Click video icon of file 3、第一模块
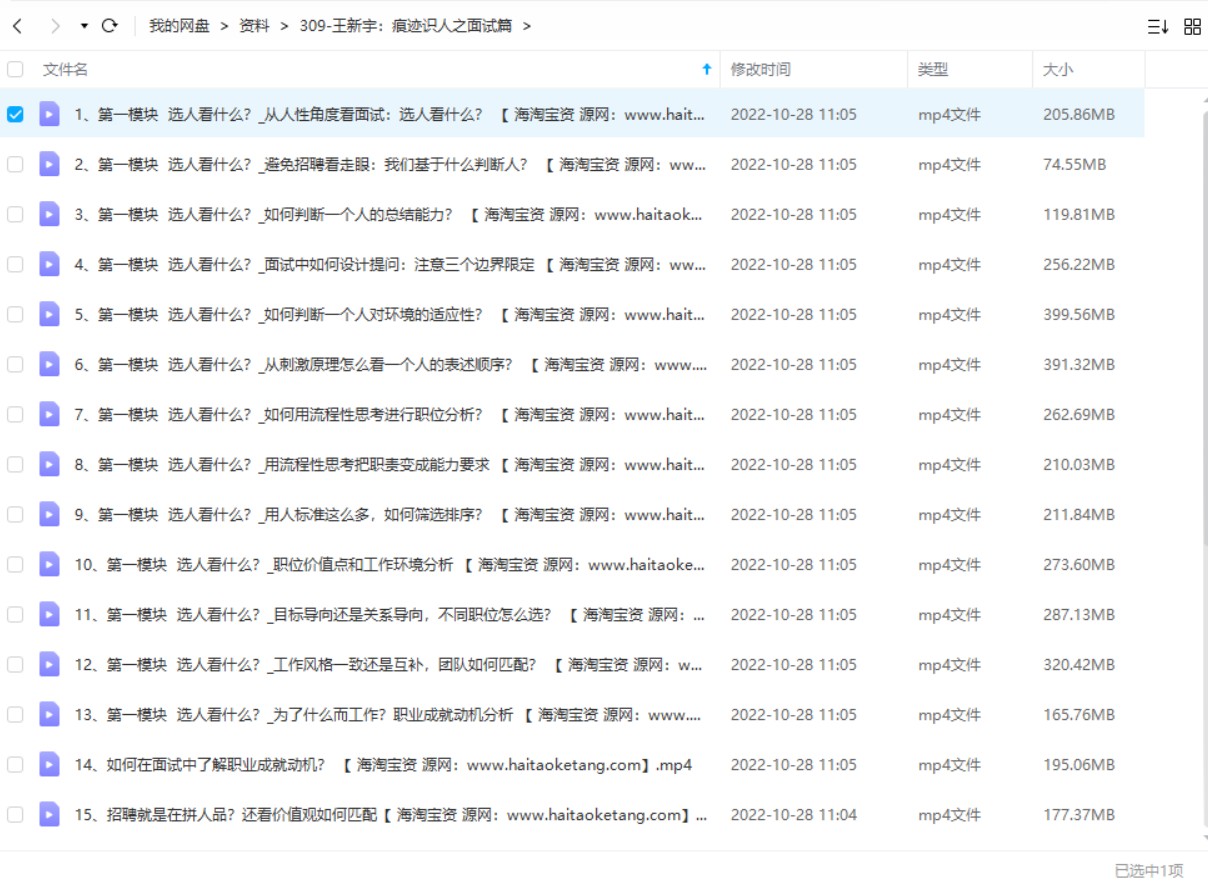This screenshot has width=1208, height=882. tap(49, 214)
